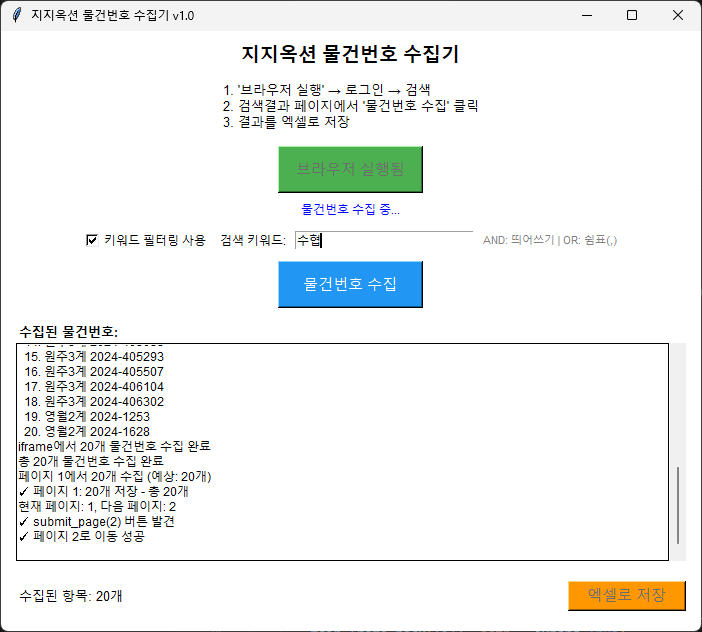Select log entry 17. 원주3계 2024-406104
702x632 pixels.
[x=94, y=386]
